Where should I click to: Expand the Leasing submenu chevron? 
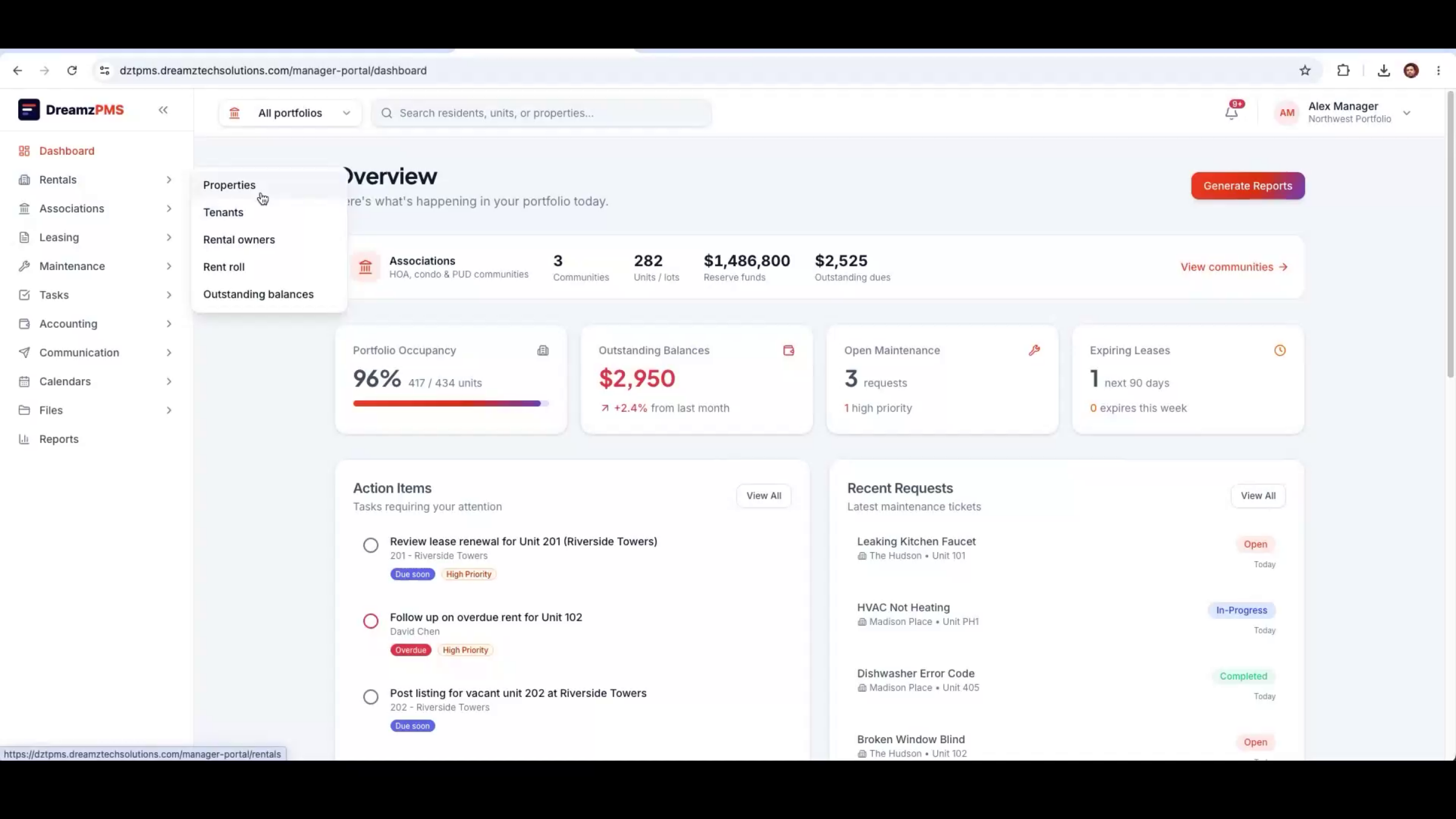click(x=169, y=237)
